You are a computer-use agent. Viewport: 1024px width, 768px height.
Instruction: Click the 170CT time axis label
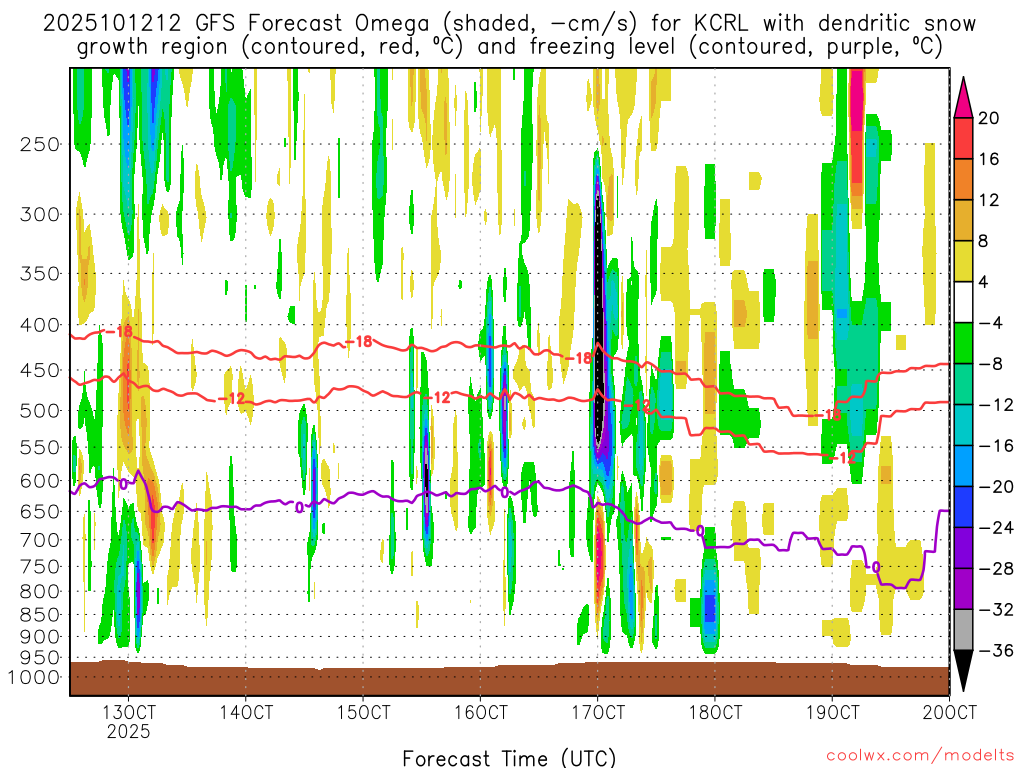click(598, 712)
